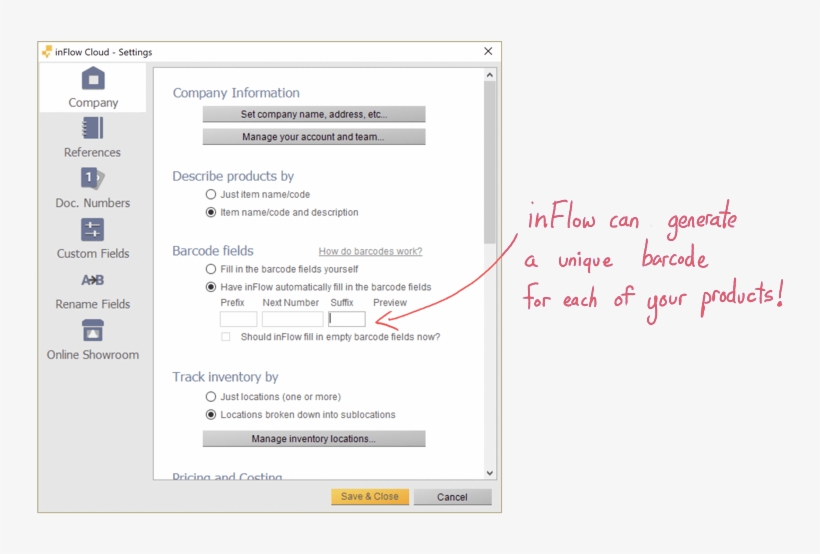Click the 'Barcode fields' heading
This screenshot has width=820, height=554.
coord(213,251)
